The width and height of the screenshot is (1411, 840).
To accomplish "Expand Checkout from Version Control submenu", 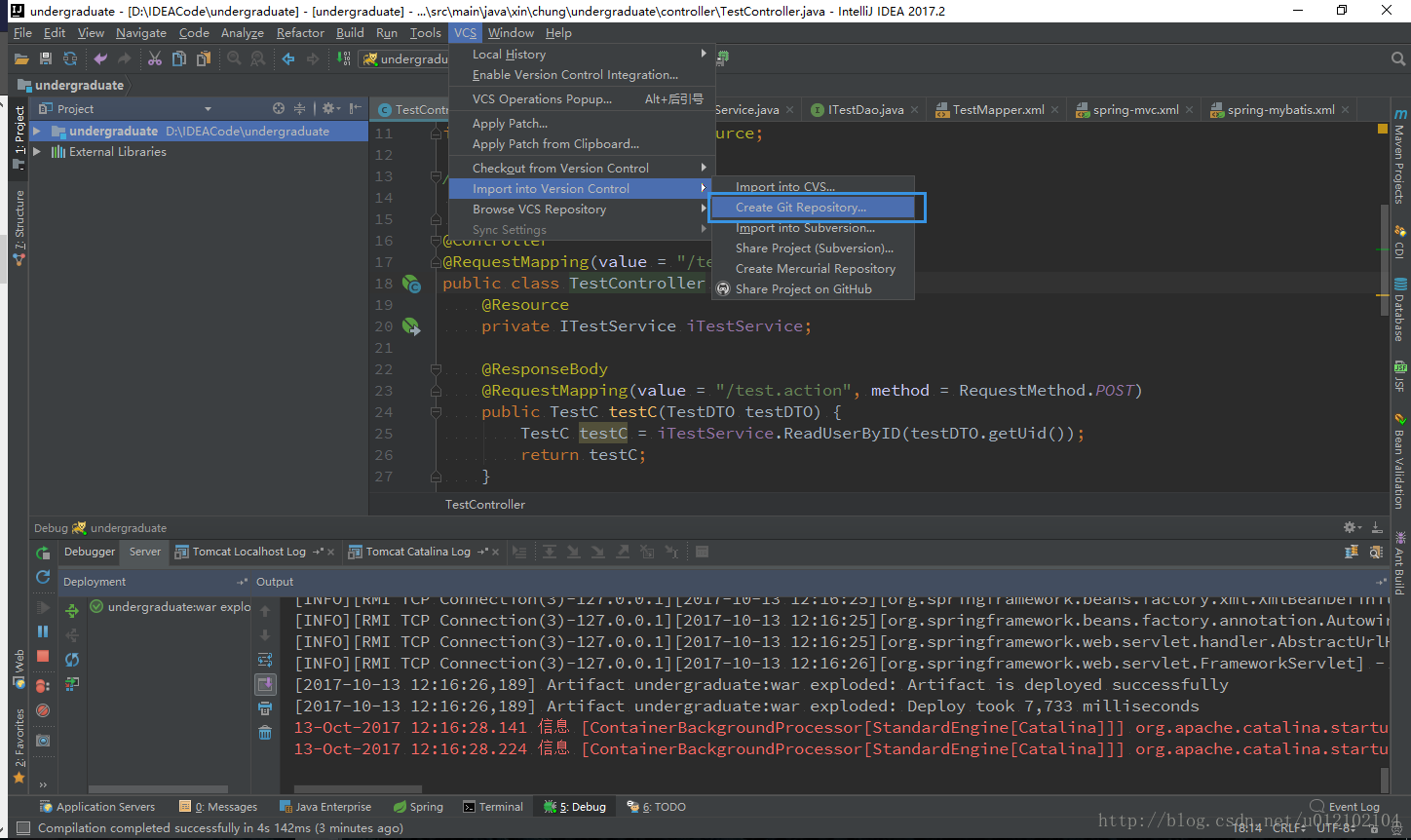I will (x=582, y=169).
